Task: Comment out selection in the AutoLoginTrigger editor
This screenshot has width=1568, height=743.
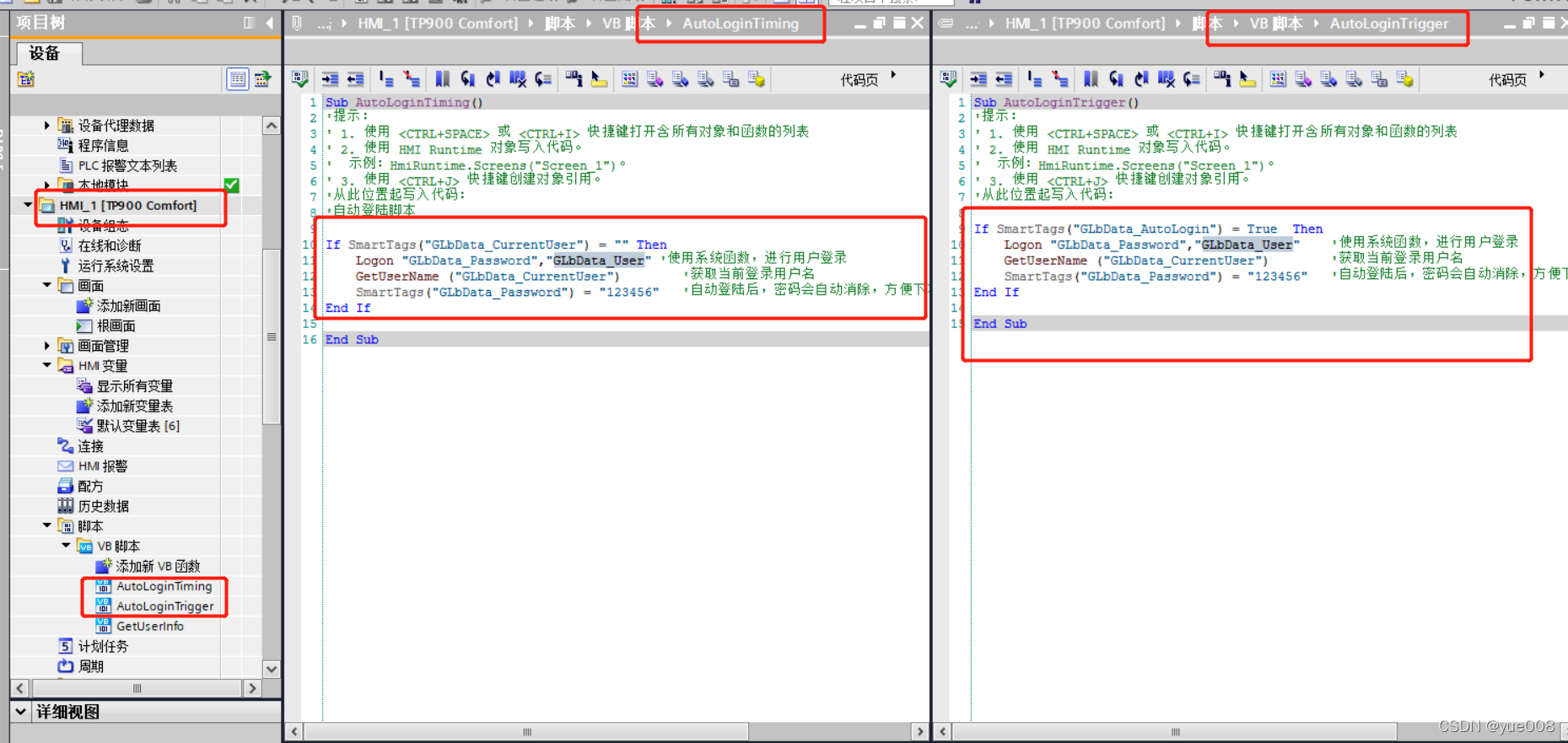Action: tap(1035, 79)
